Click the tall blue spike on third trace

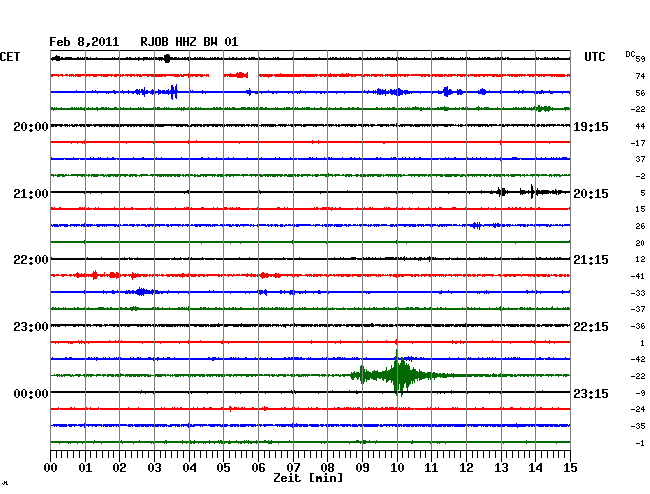click(174, 92)
